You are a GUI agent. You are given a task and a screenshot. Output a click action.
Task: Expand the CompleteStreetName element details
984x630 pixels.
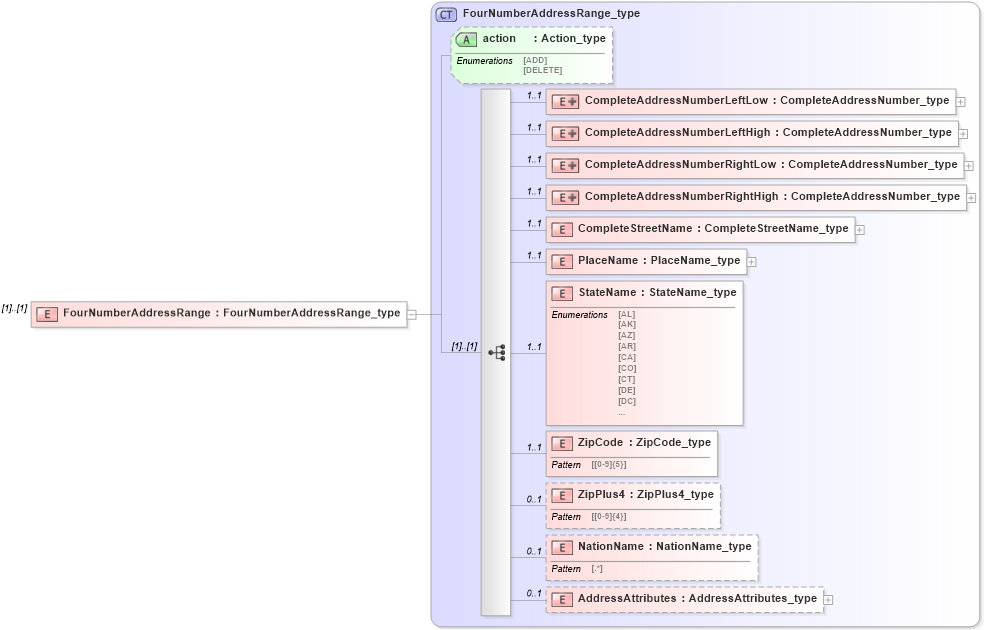coord(860,229)
